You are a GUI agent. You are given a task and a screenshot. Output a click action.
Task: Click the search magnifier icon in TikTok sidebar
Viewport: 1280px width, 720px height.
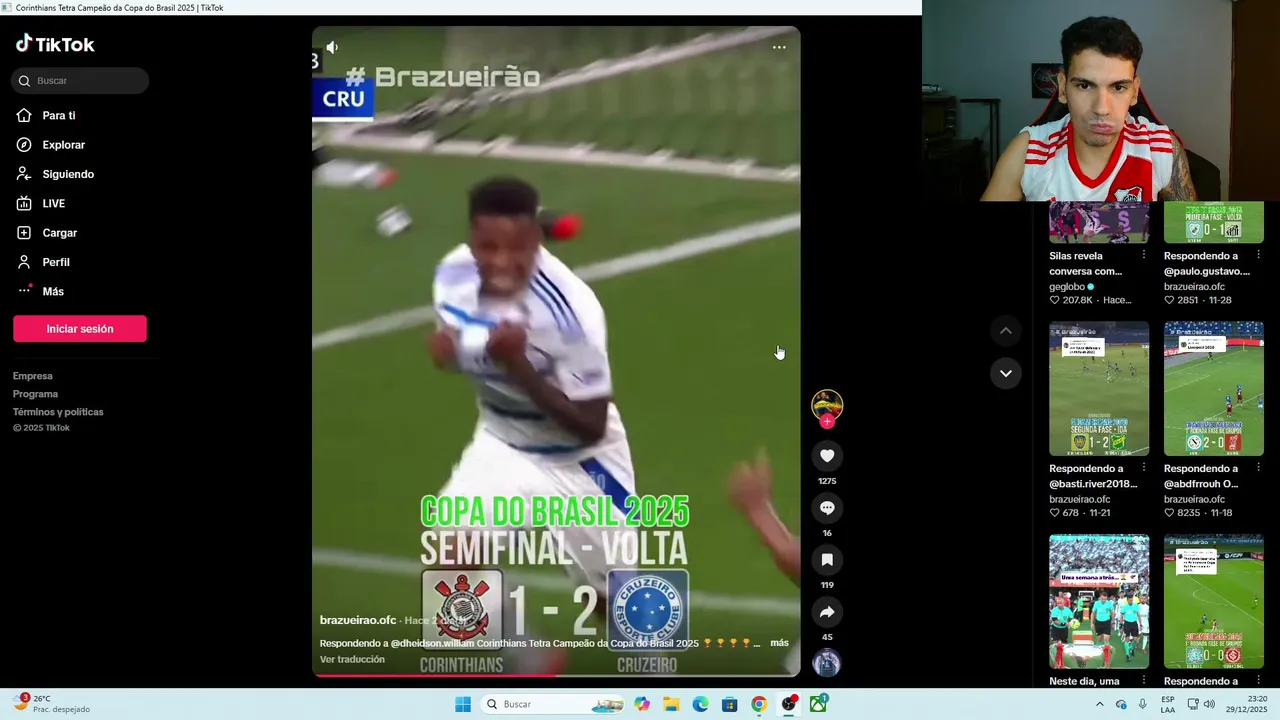tap(24, 81)
